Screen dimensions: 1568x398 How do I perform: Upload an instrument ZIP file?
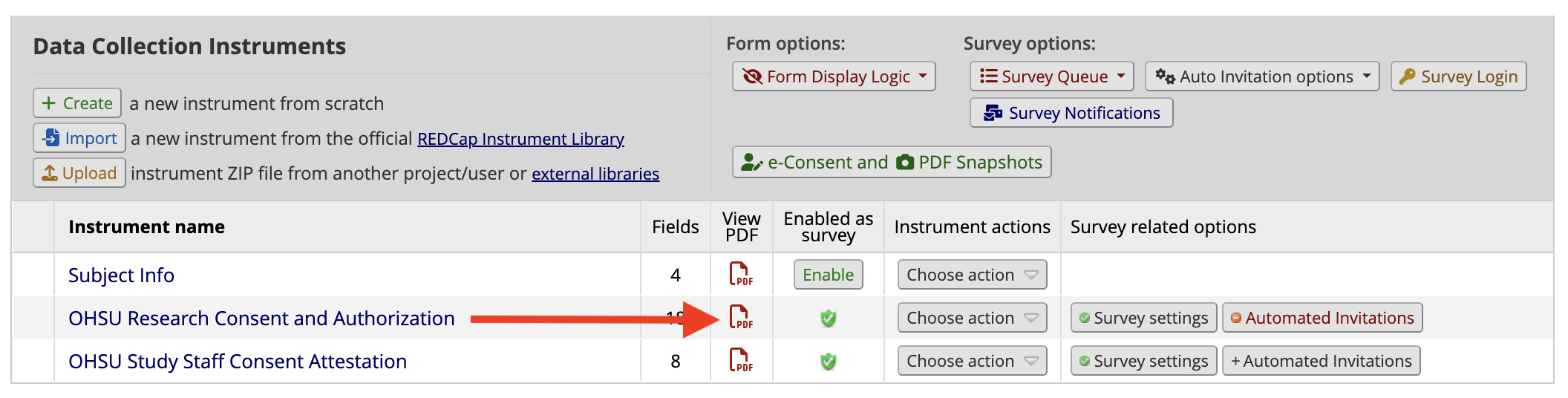coord(79,173)
